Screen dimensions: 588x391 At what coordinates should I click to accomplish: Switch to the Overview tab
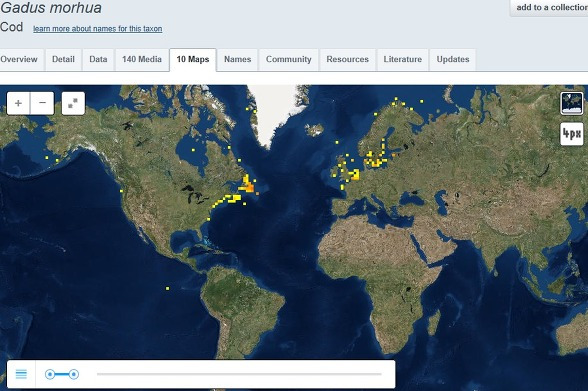pyautogui.click(x=19, y=59)
